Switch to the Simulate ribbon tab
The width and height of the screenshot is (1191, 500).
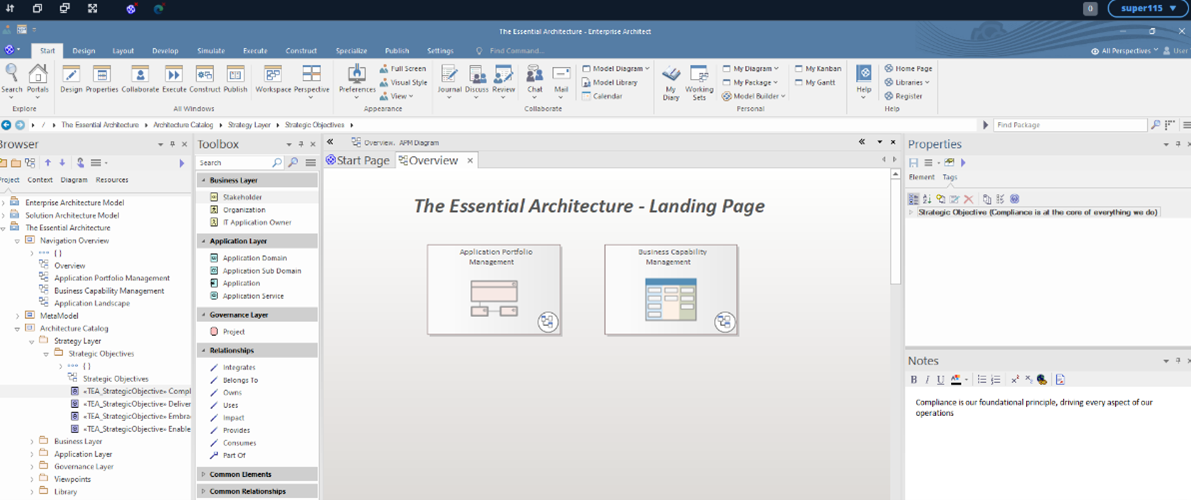coord(210,51)
